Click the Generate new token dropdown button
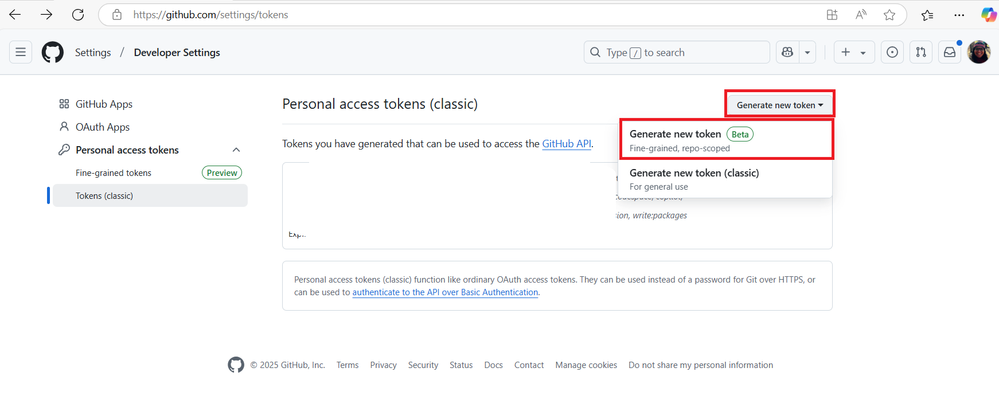 click(x=780, y=104)
